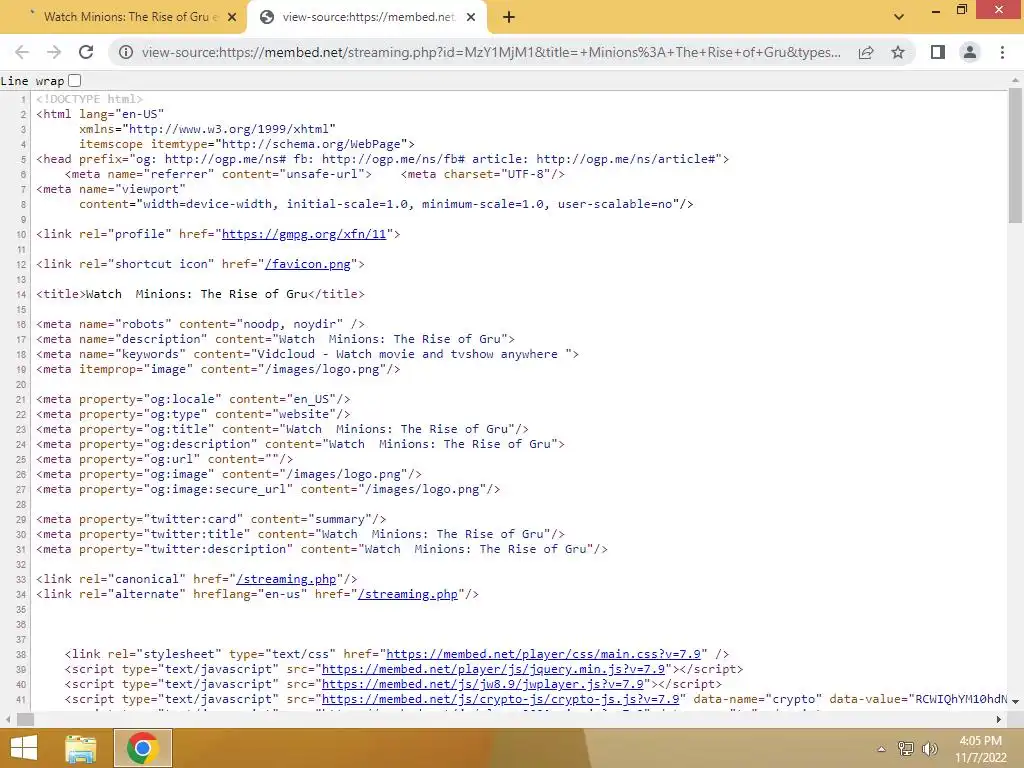Image resolution: width=1024 pixels, height=768 pixels.
Task: Open the alternate /streaming.php link on line 34
Action: [x=408, y=594]
